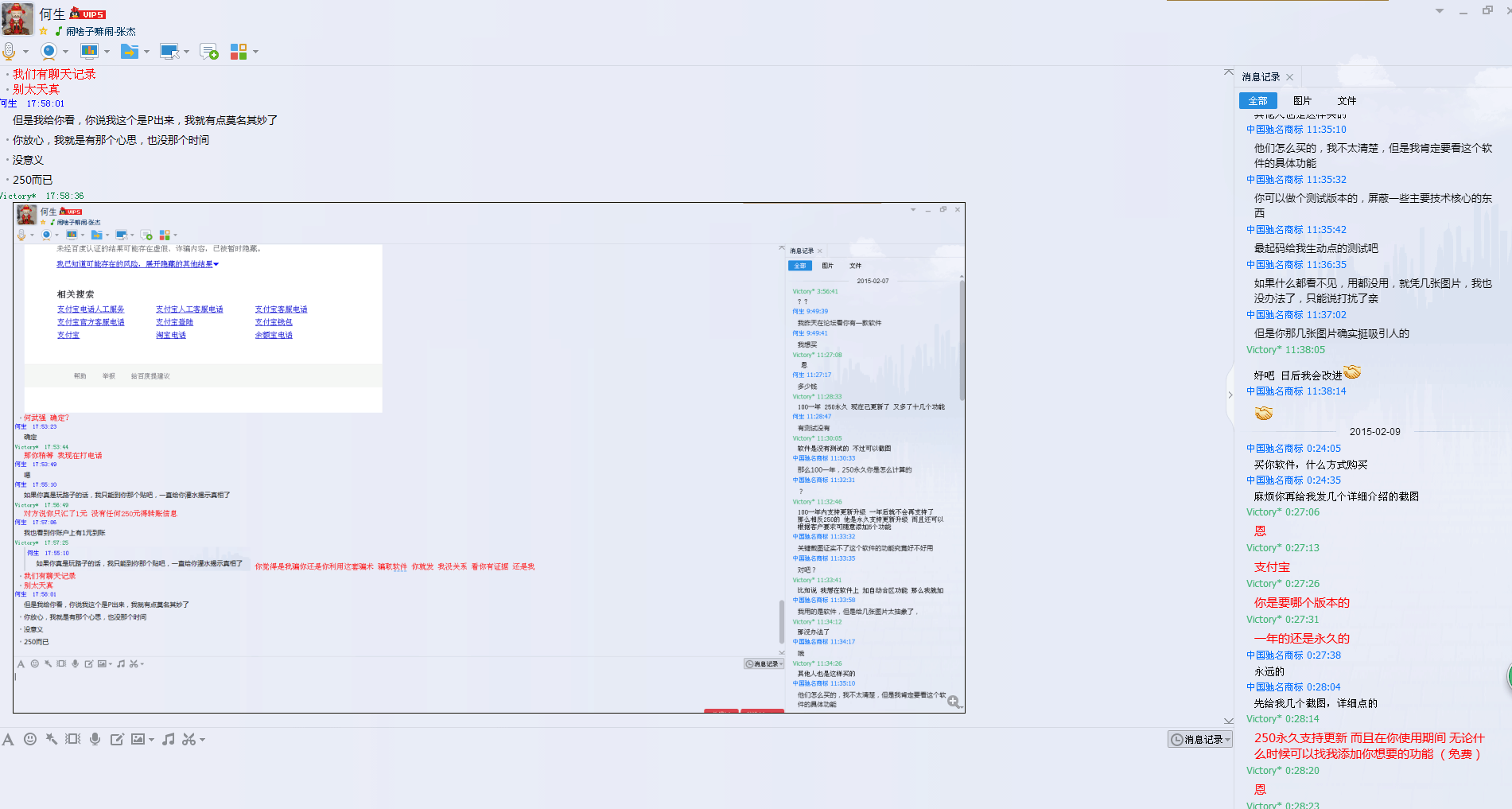Click the history message 买你软件，什么方式购买
Image resolution: width=1512 pixels, height=809 pixels.
(1311, 465)
